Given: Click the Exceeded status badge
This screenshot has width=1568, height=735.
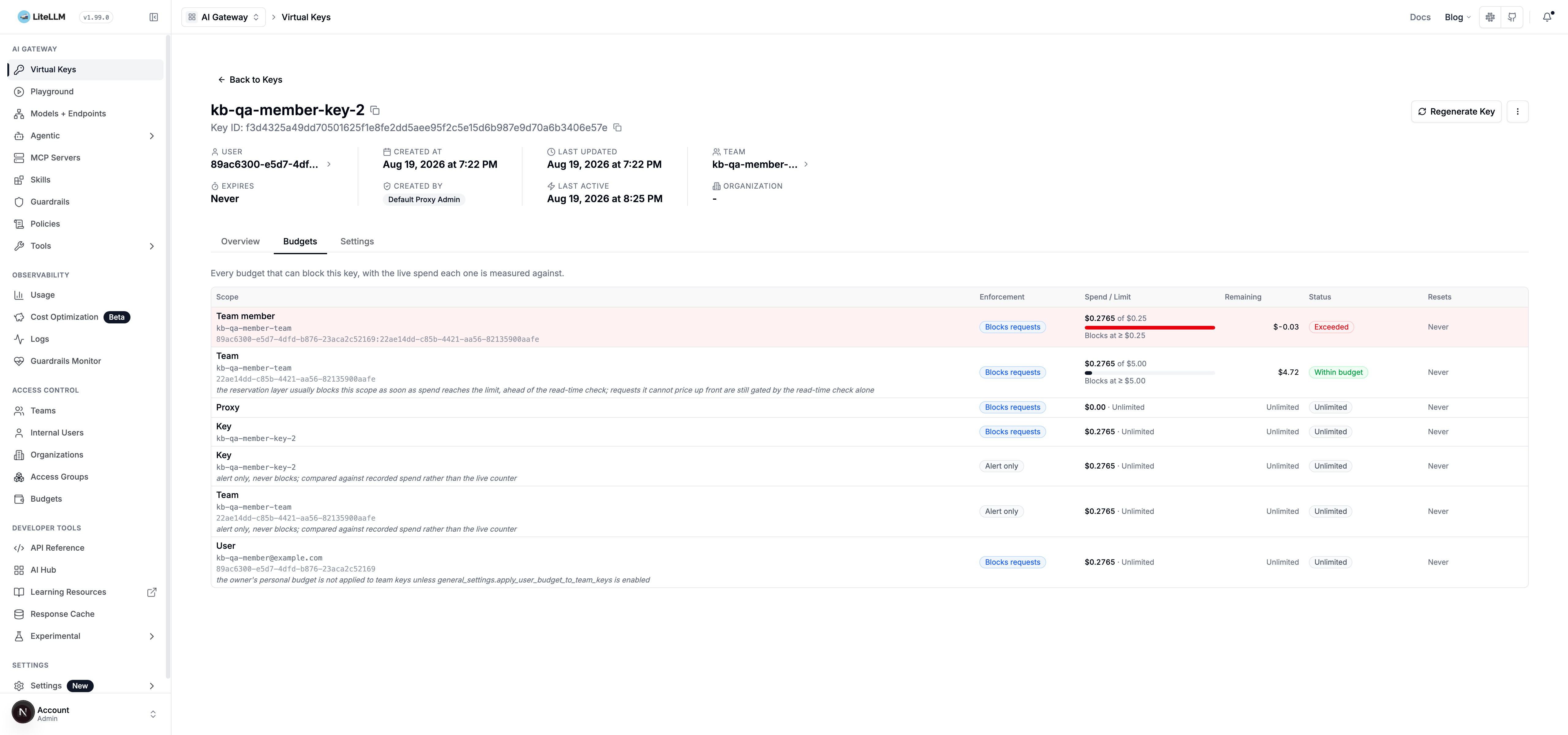Looking at the screenshot, I should pos(1331,327).
